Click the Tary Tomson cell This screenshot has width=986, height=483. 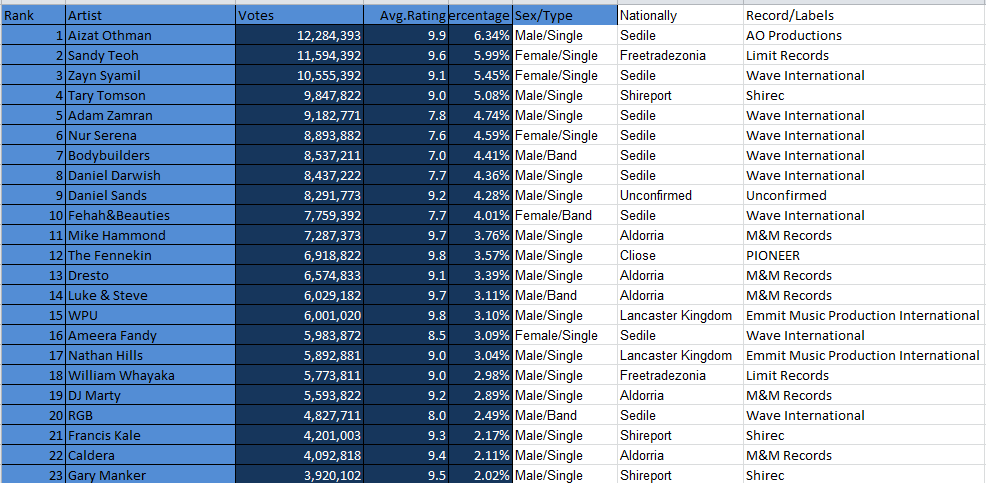(x=151, y=96)
